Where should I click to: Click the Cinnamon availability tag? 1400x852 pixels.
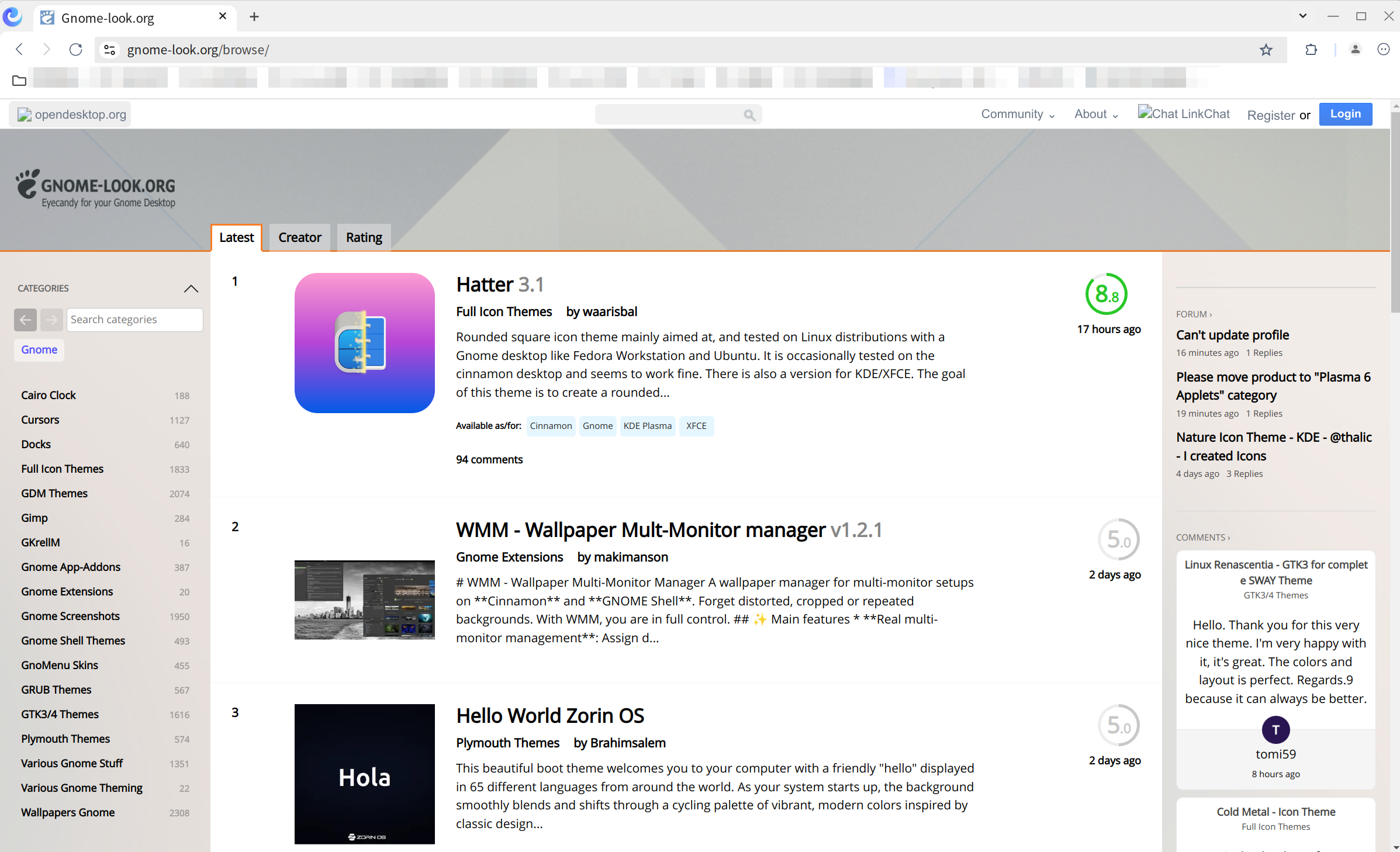551,426
